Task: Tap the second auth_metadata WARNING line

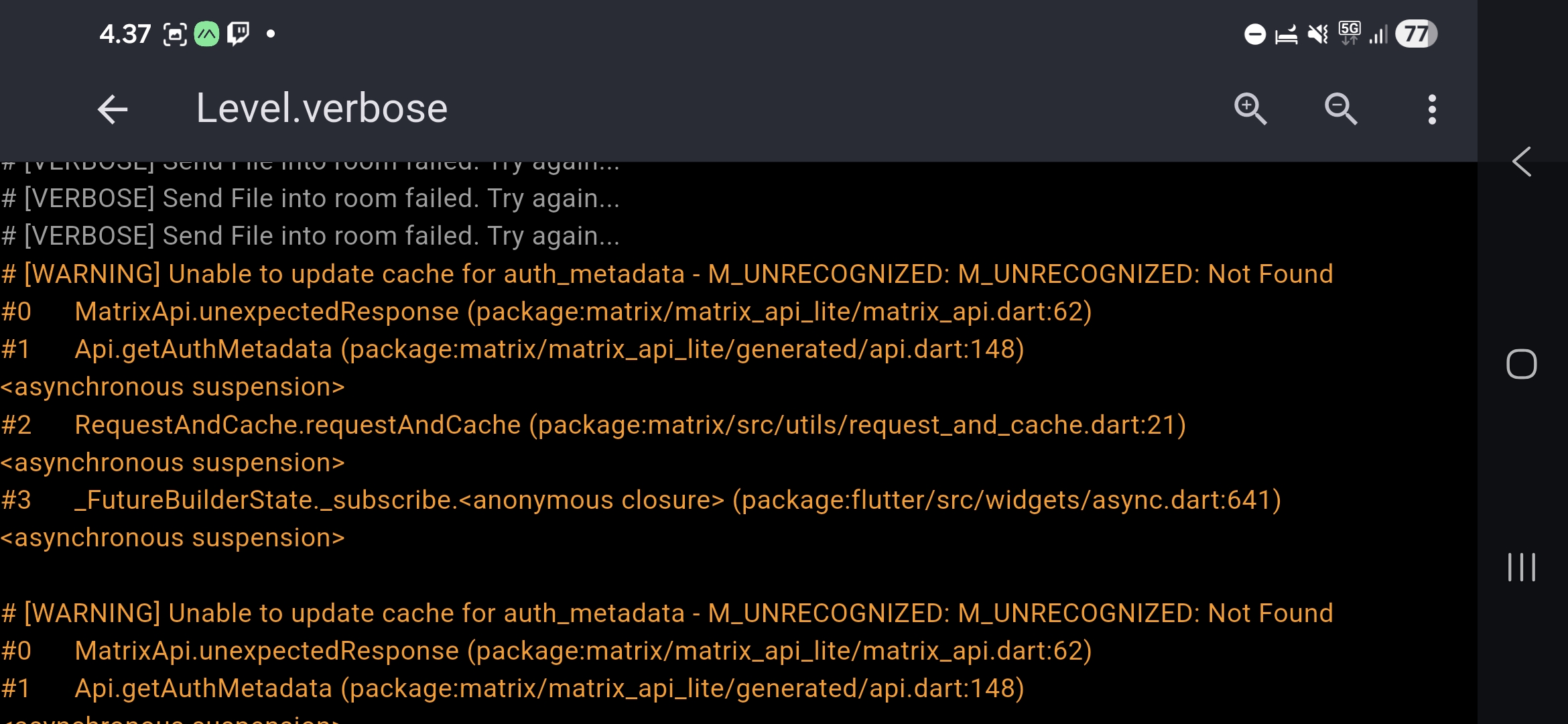Action: click(667, 613)
